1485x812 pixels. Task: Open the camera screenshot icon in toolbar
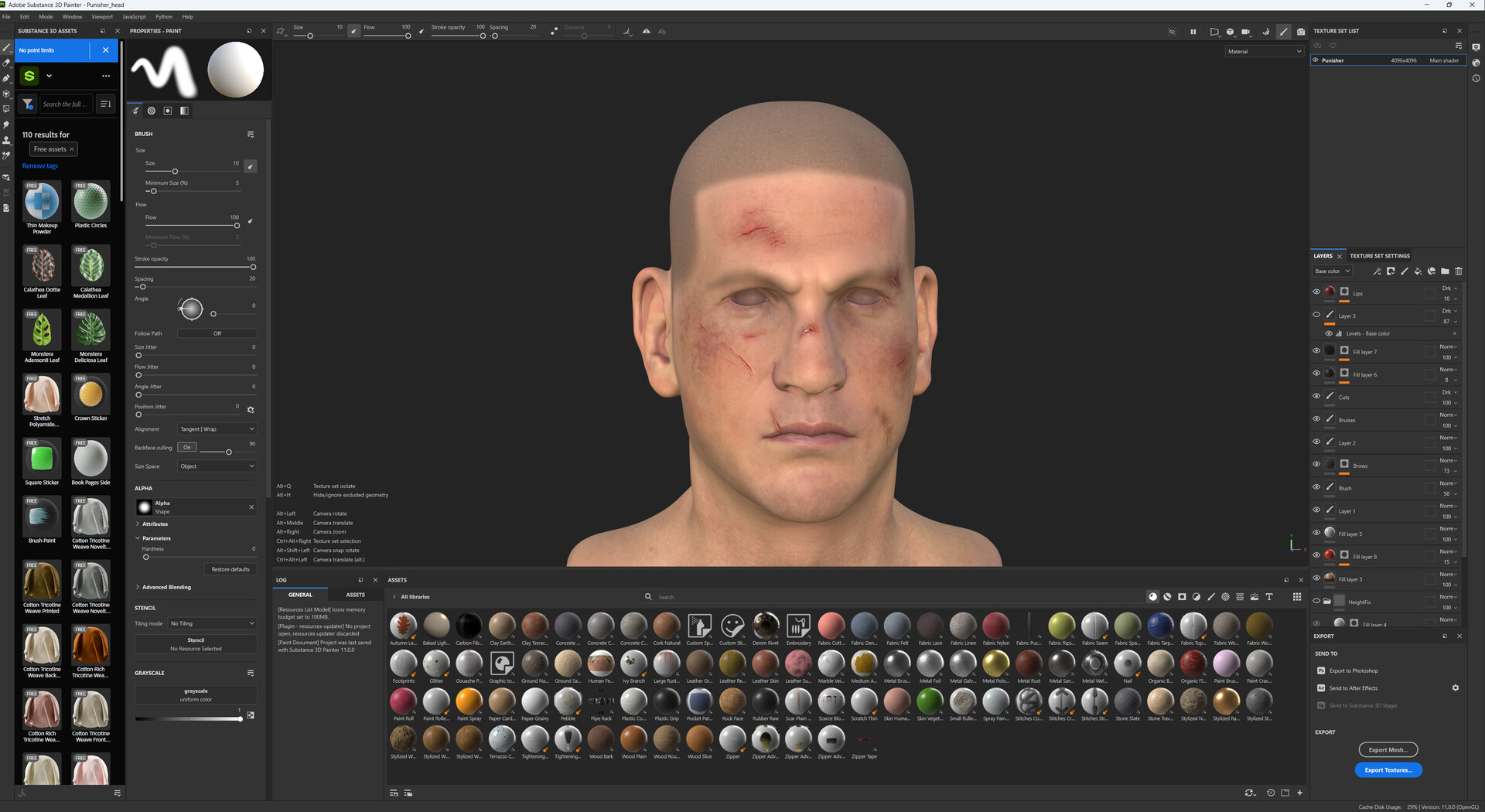pyautogui.click(x=1301, y=32)
